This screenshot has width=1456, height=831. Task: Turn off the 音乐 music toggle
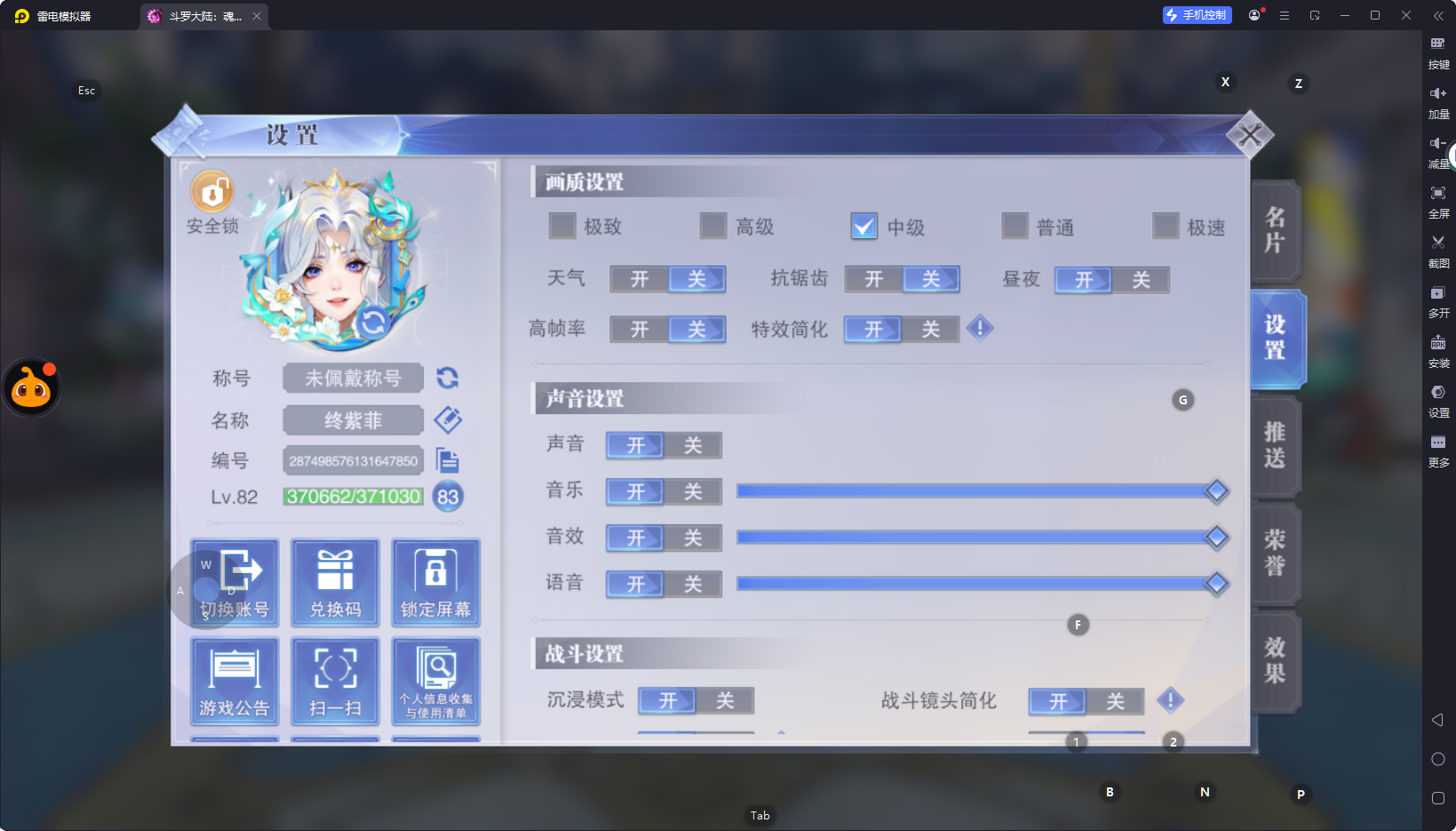coord(692,491)
